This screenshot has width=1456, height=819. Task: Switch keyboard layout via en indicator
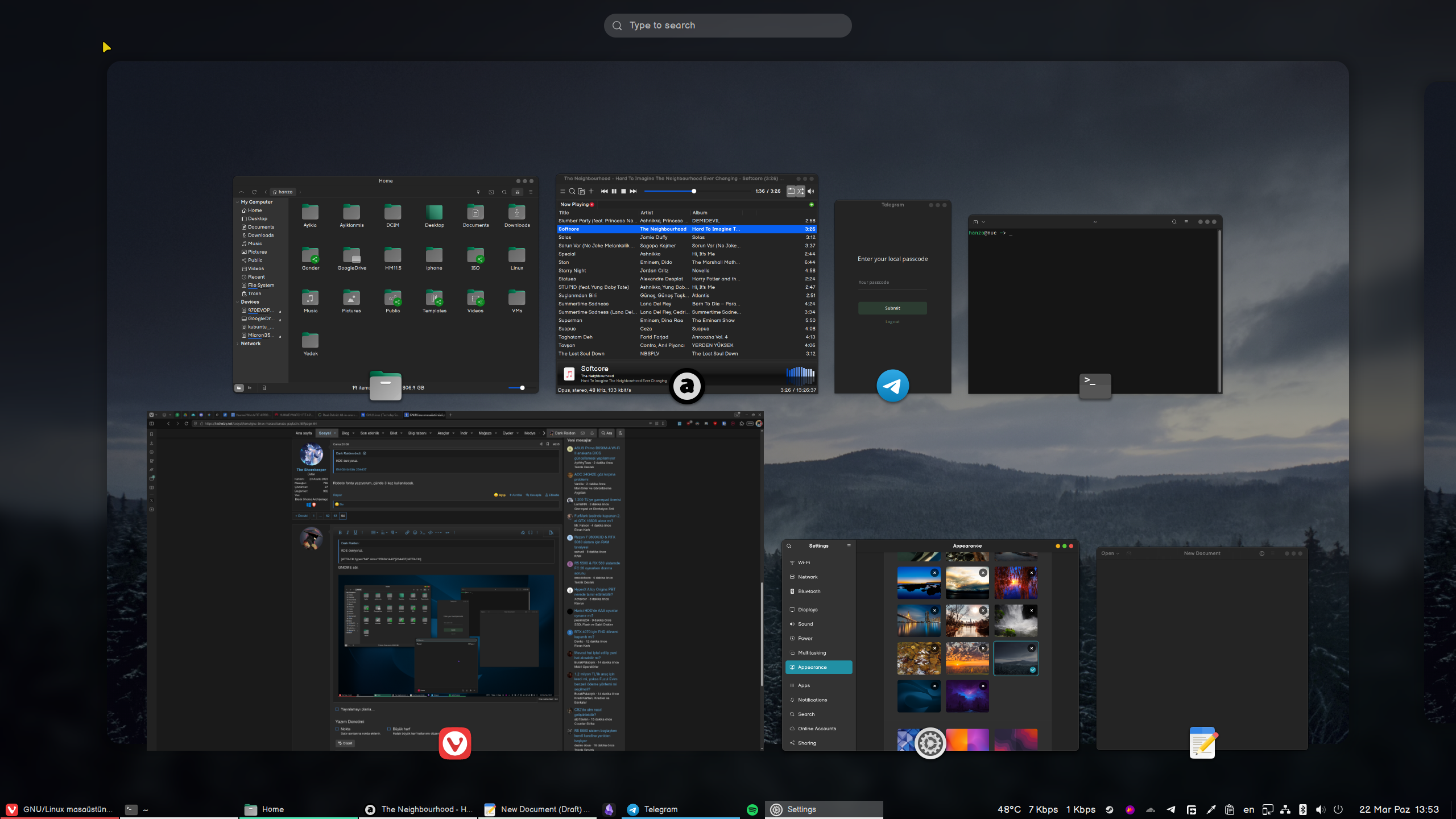tap(1249, 809)
